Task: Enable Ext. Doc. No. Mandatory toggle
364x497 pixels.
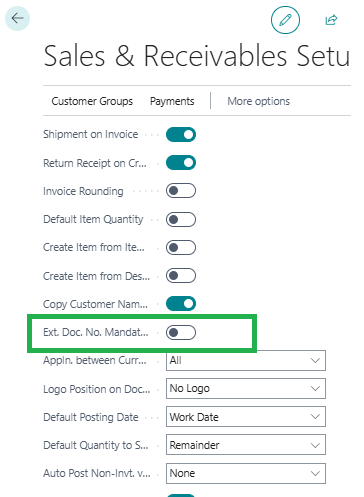Action: 181,332
